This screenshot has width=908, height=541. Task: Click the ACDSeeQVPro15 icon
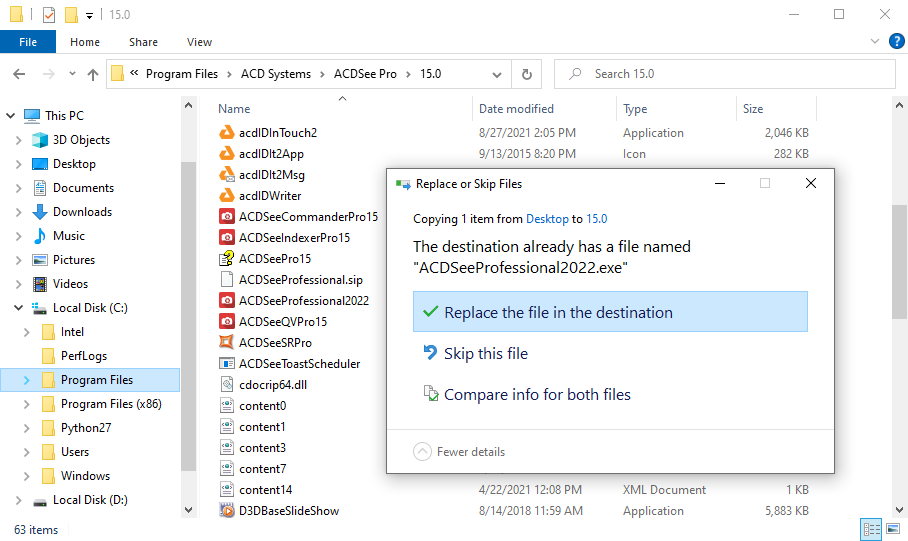[x=226, y=321]
